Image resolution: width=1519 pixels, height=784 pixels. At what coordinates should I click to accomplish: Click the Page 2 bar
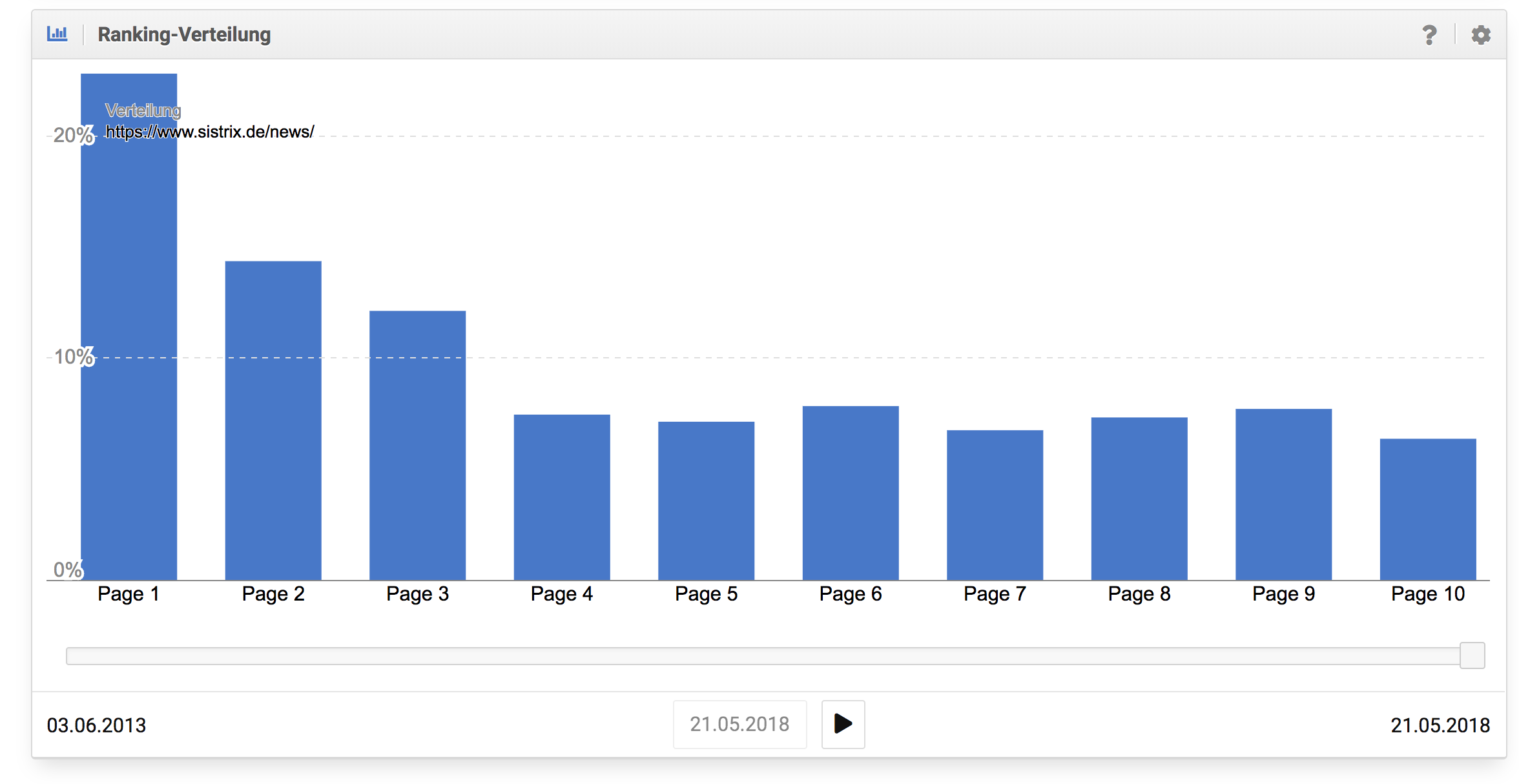tap(273, 420)
